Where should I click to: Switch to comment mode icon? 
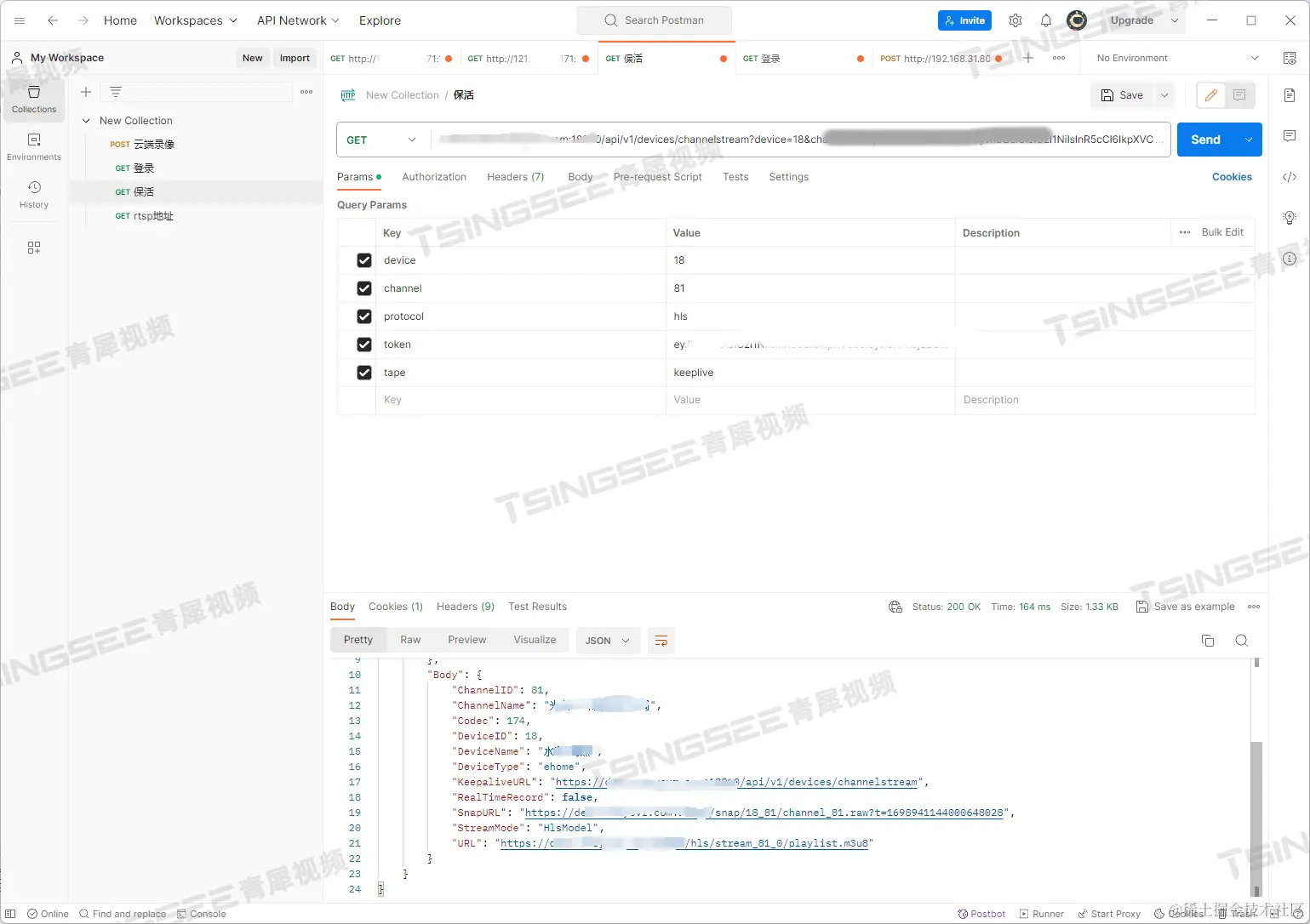coord(1239,95)
